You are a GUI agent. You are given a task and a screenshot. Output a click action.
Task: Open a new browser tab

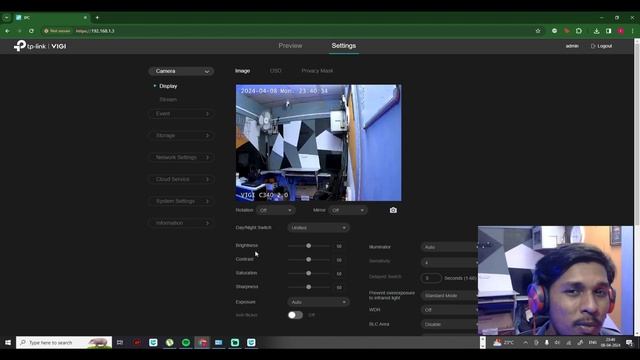click(x=97, y=18)
